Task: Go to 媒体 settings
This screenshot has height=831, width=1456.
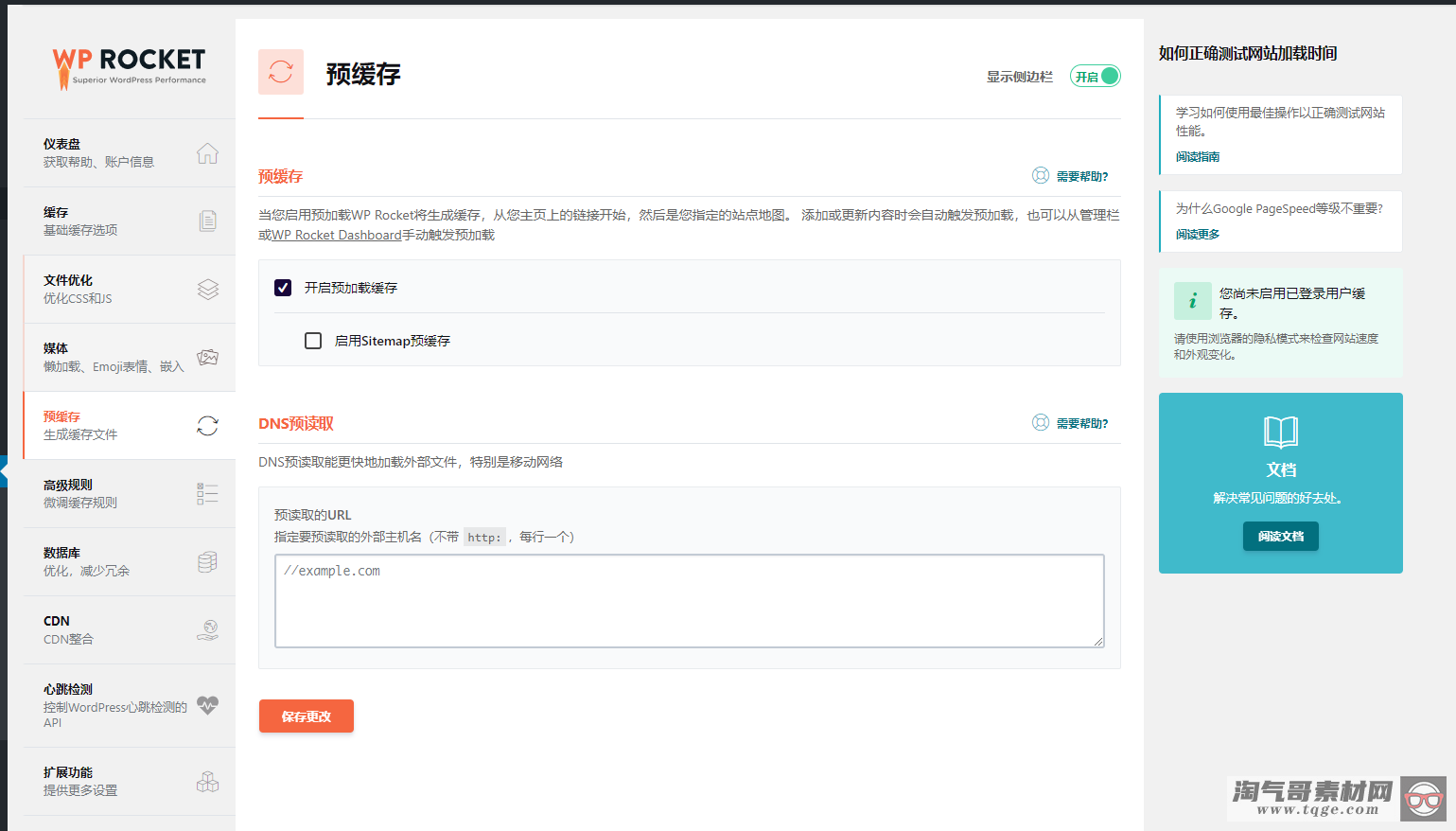Action: (x=130, y=357)
